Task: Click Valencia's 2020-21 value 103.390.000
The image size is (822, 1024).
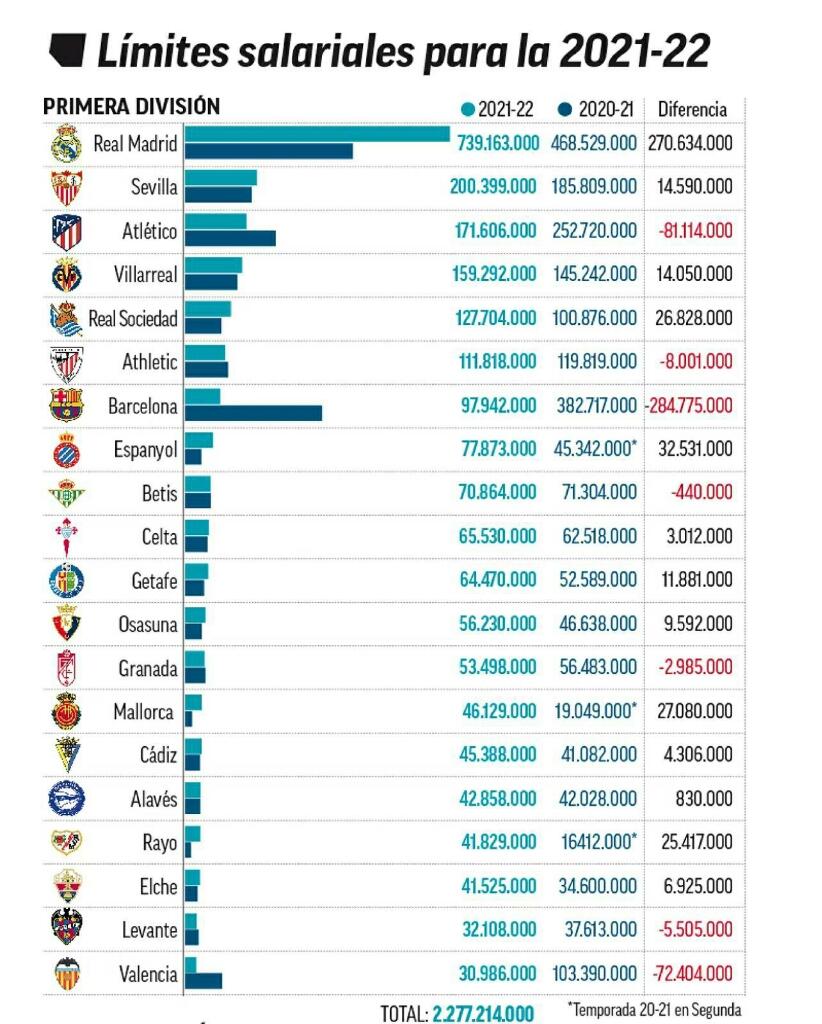Action: click(x=594, y=974)
